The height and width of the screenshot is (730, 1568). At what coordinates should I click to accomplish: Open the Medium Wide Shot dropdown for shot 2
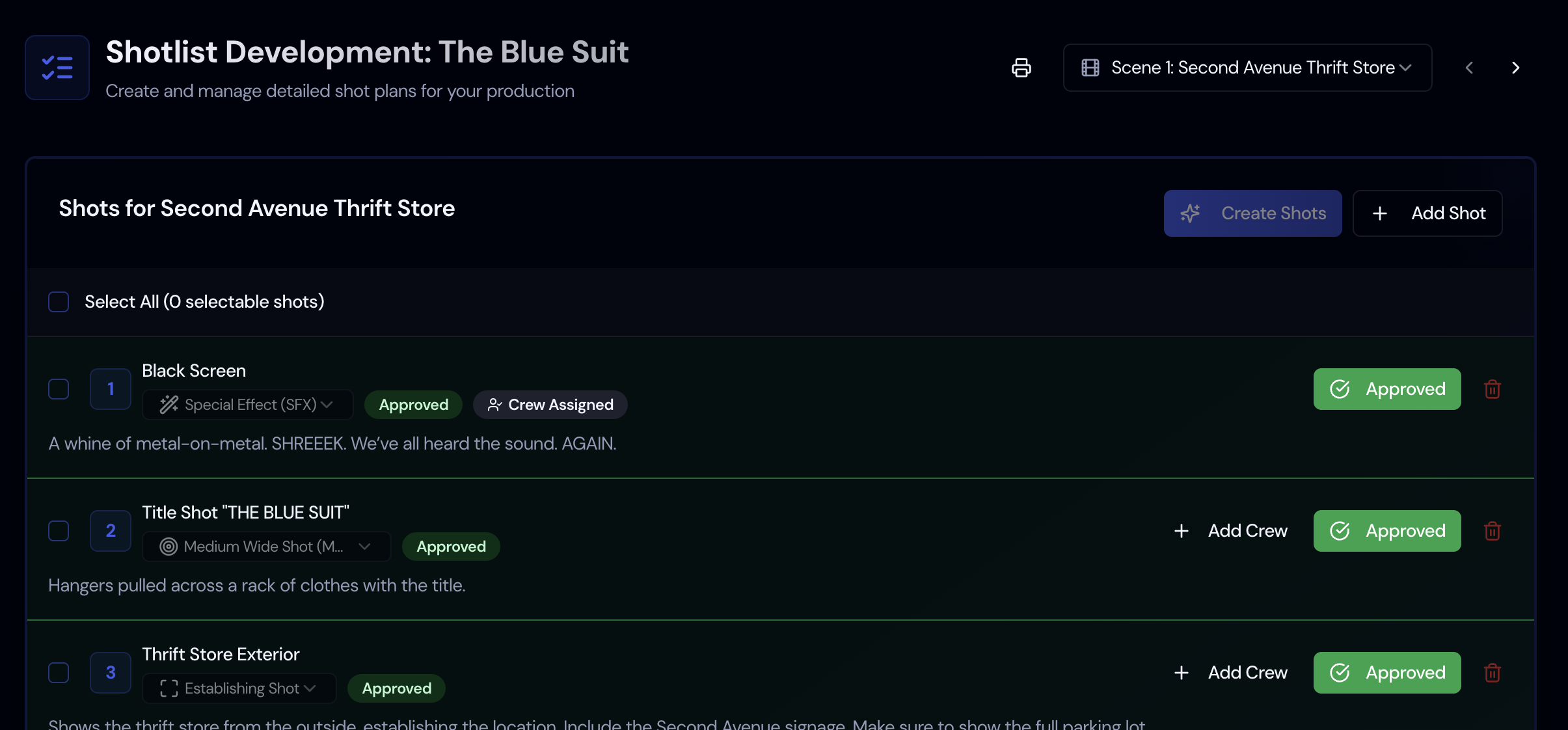coord(265,547)
